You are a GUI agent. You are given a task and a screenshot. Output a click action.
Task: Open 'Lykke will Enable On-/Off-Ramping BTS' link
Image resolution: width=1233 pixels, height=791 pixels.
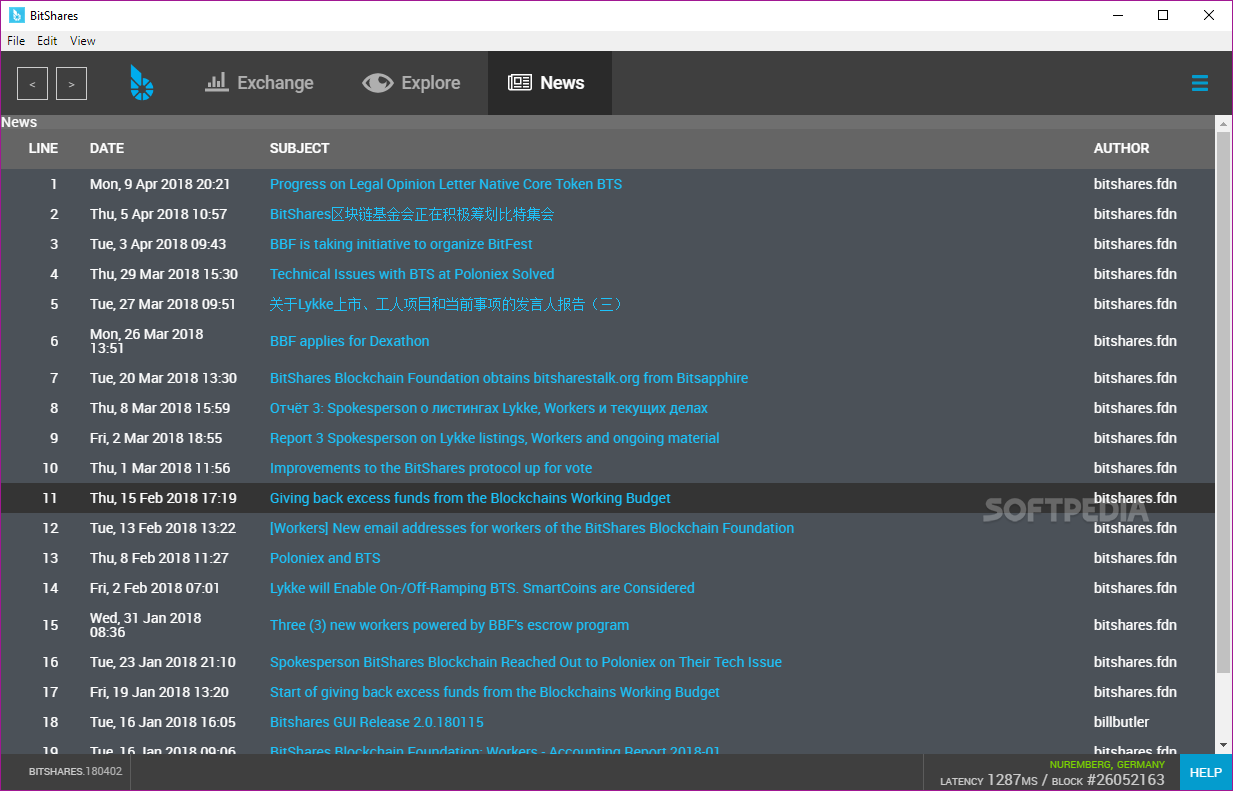(482, 588)
